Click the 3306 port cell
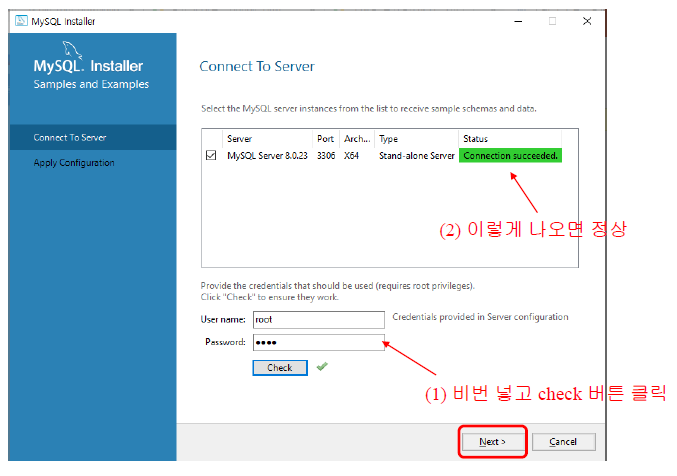The height and width of the screenshot is (476, 677). [x=326, y=155]
